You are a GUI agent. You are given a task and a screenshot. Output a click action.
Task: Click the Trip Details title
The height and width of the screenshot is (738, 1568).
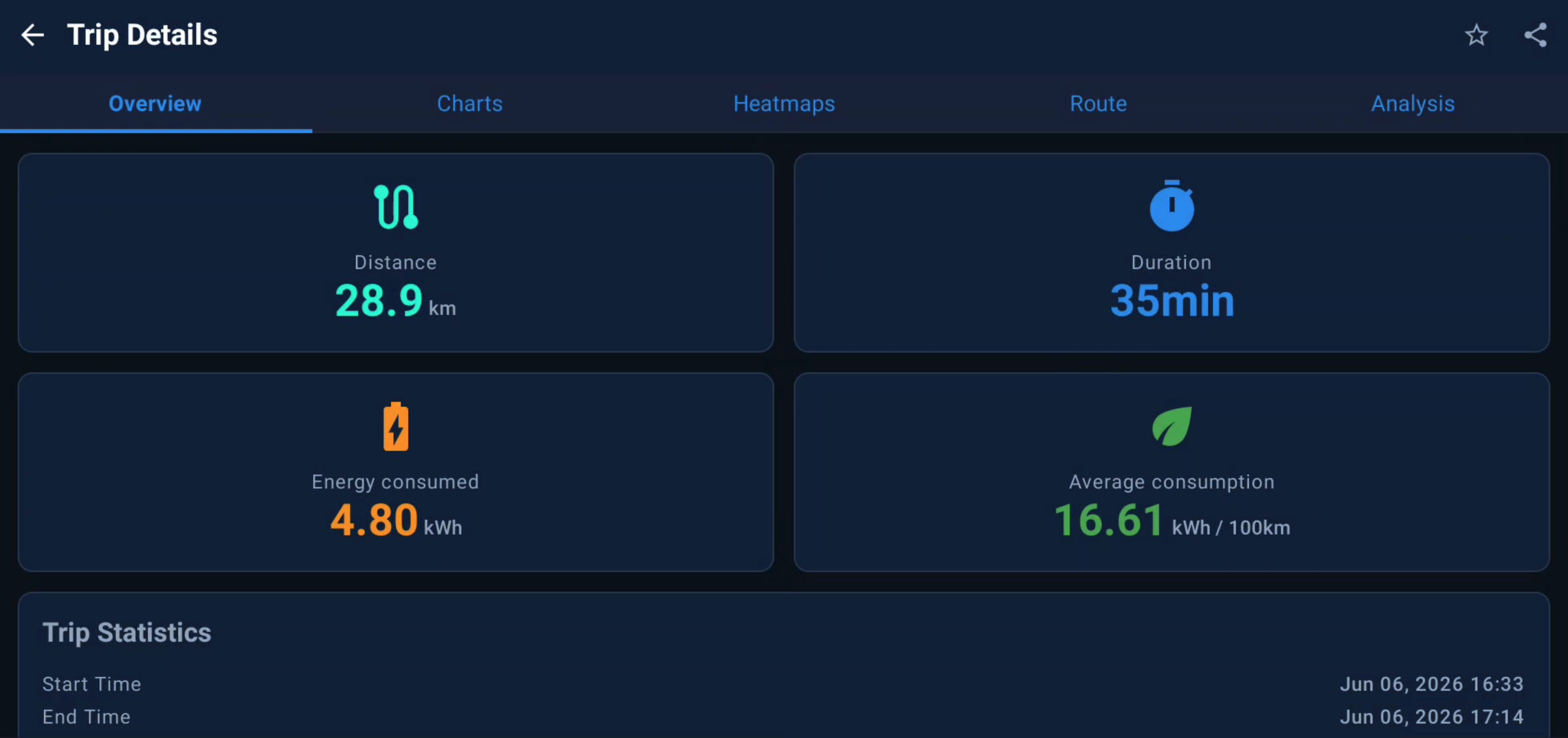[142, 35]
